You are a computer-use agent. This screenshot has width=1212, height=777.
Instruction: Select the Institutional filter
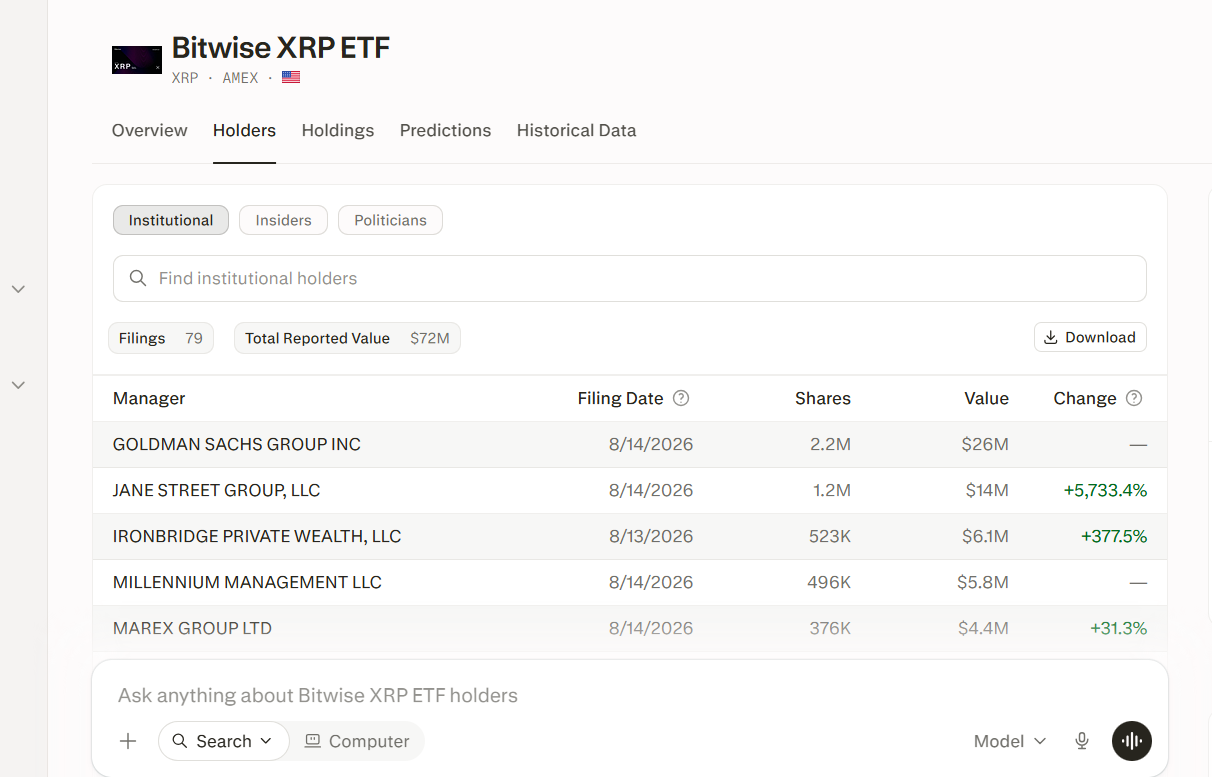pos(171,220)
